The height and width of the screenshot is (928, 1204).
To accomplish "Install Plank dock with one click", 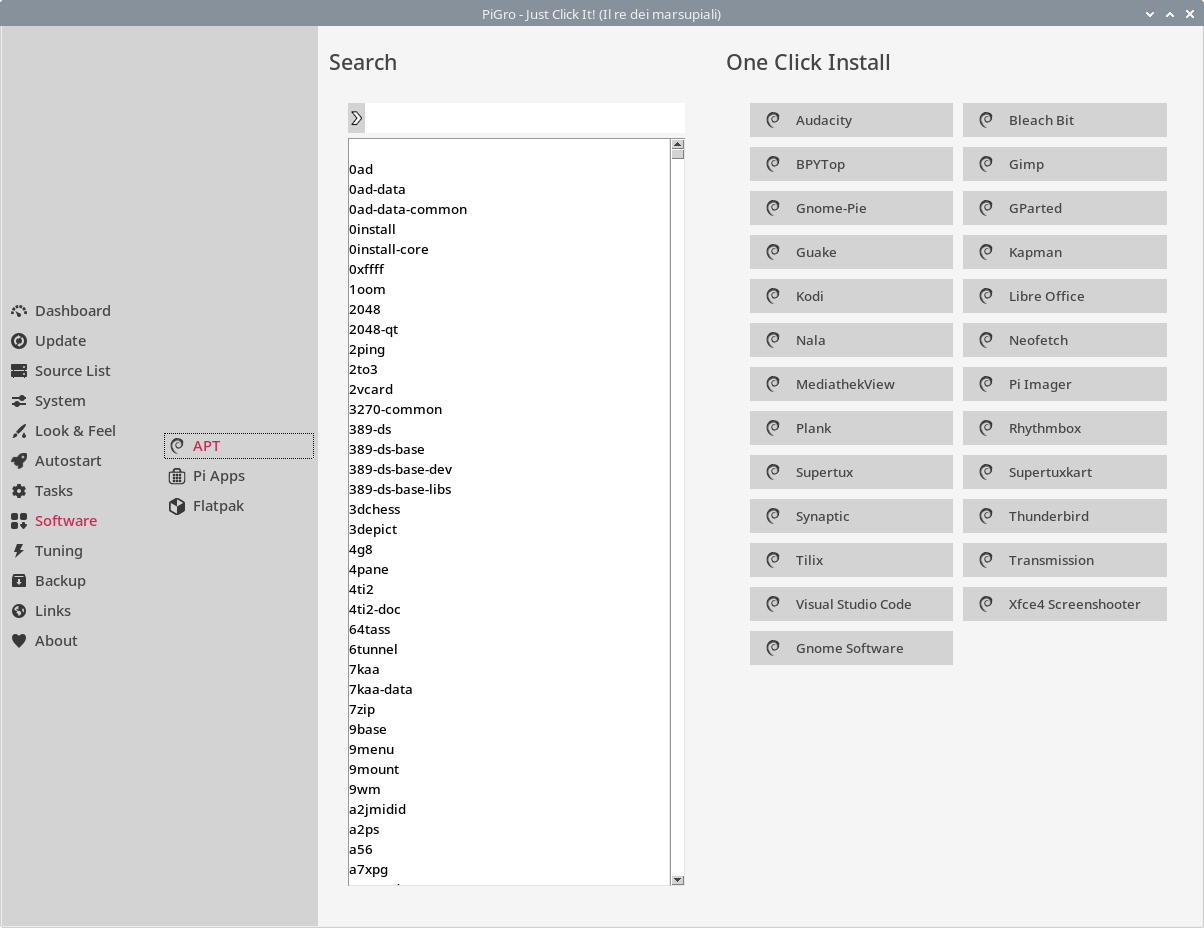I will tap(851, 428).
